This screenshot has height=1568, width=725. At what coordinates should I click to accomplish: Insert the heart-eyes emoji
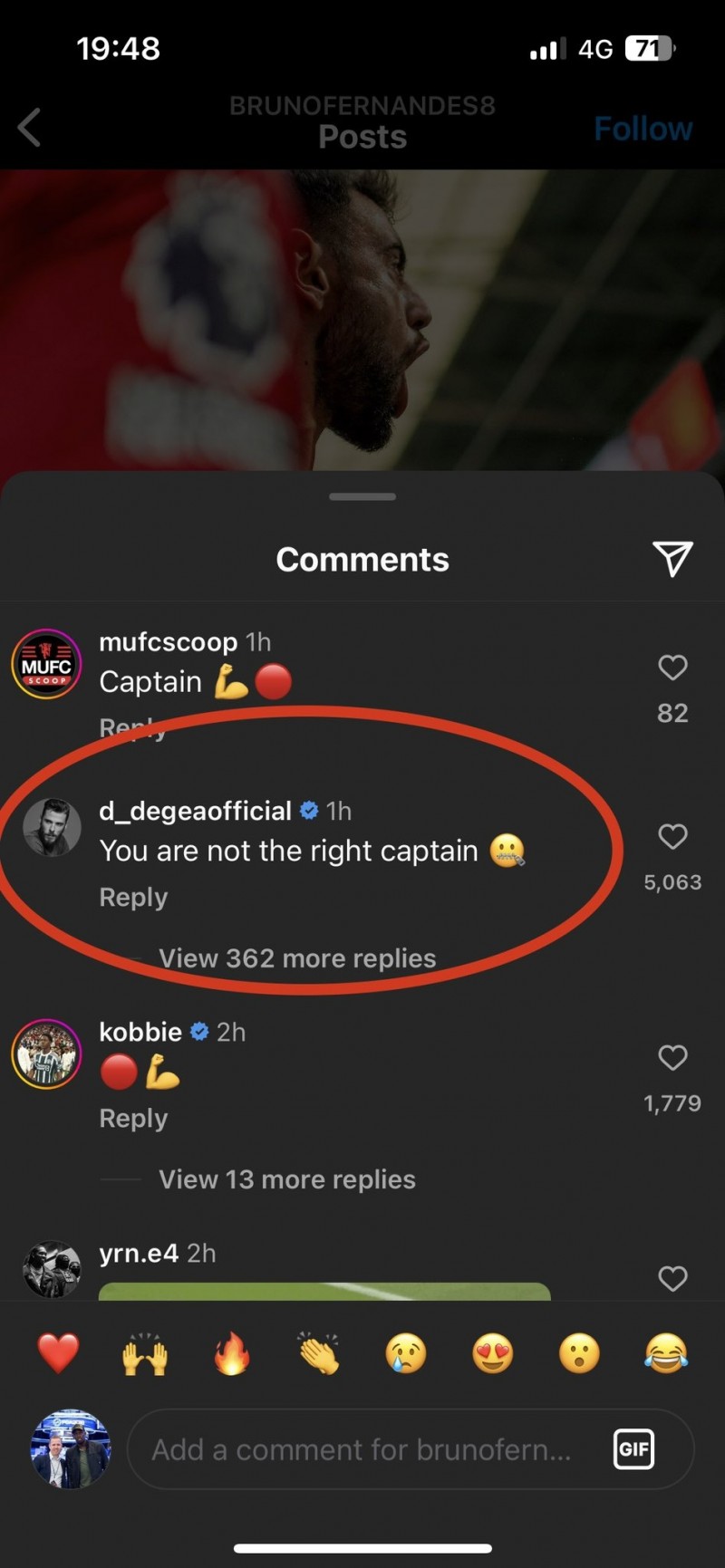pyautogui.click(x=493, y=1354)
